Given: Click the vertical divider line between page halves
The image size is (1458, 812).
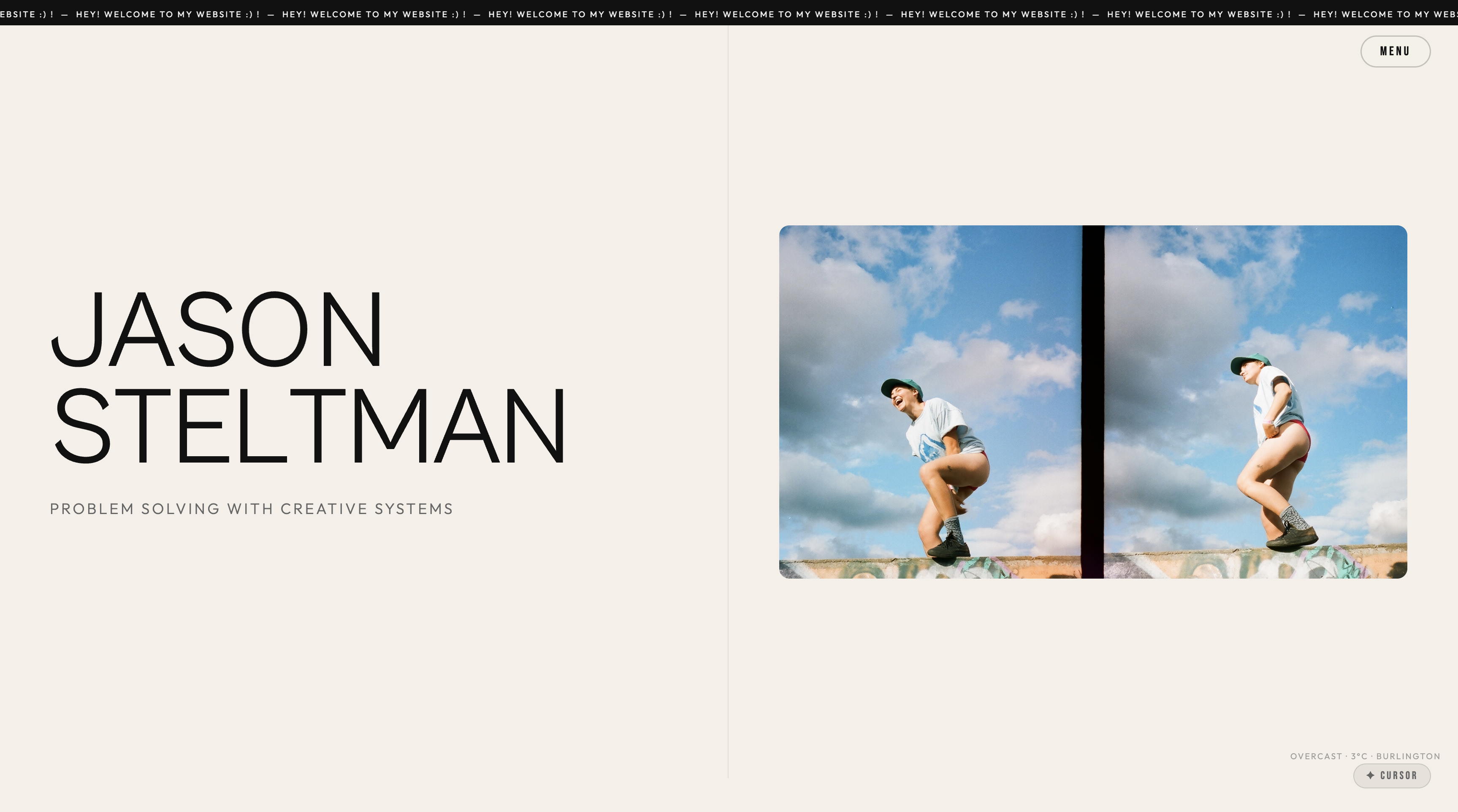Looking at the screenshot, I should [x=729, y=396].
